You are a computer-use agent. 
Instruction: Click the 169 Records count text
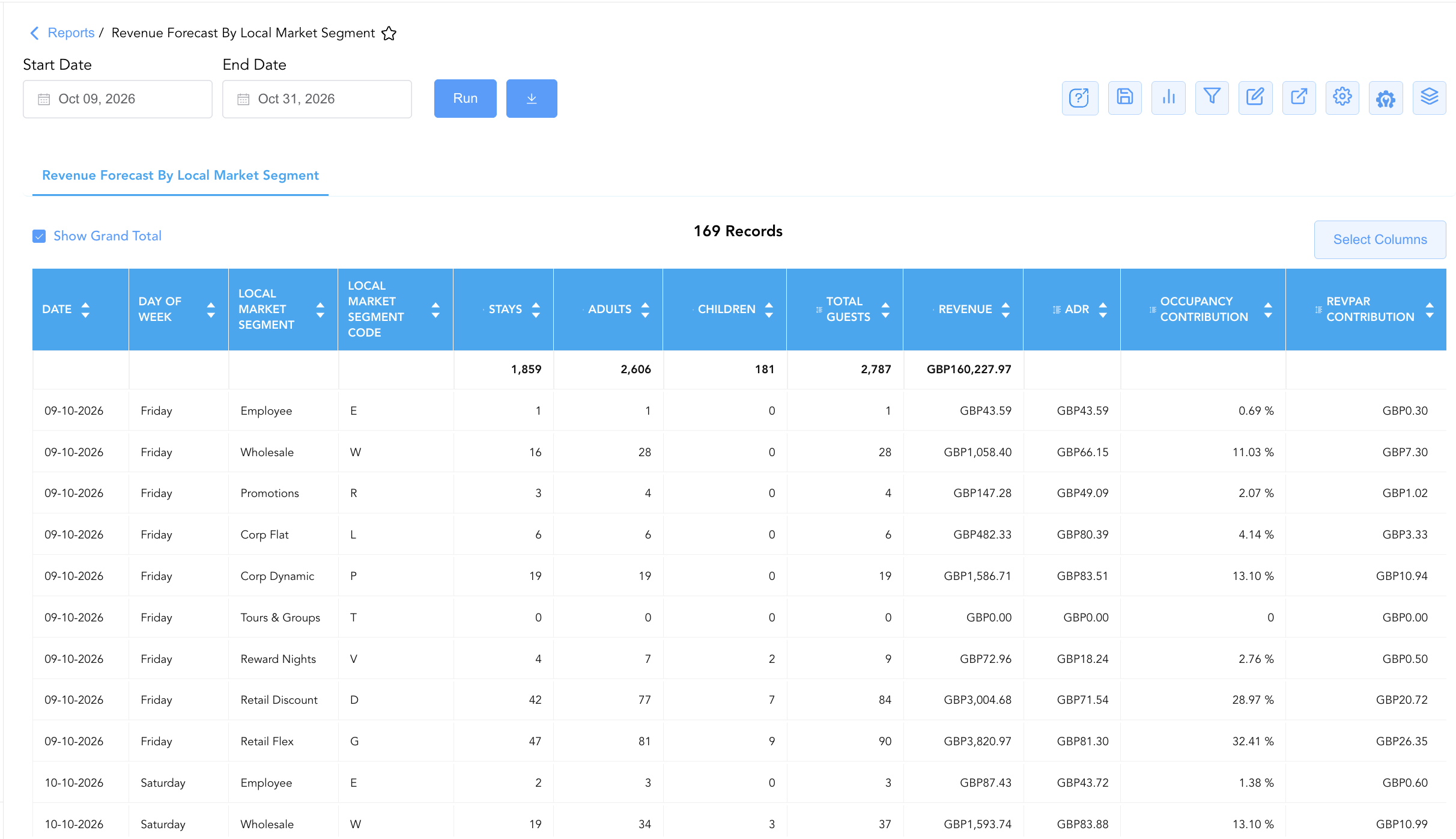738,231
